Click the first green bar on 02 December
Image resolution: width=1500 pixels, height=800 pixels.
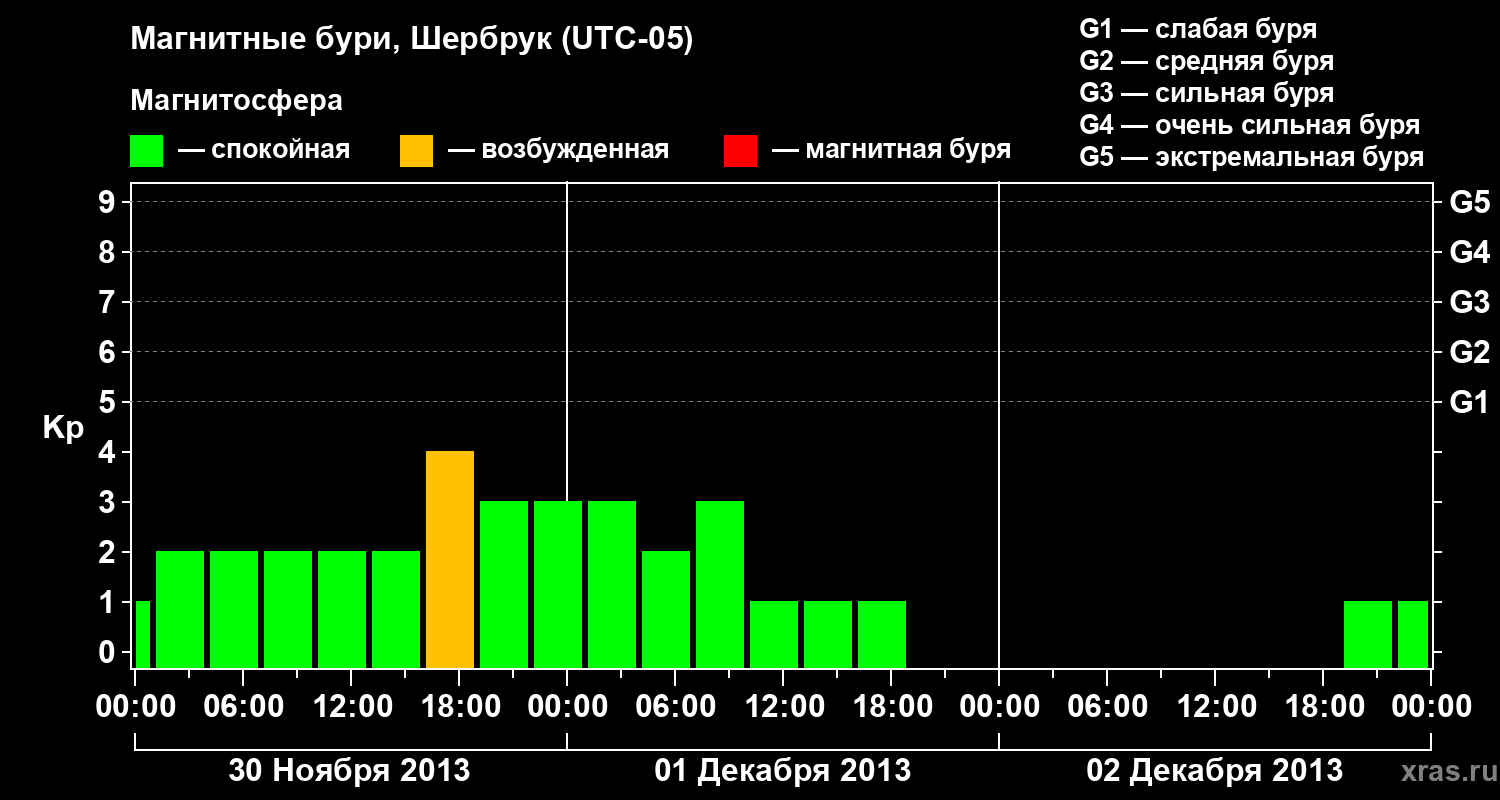(1368, 634)
